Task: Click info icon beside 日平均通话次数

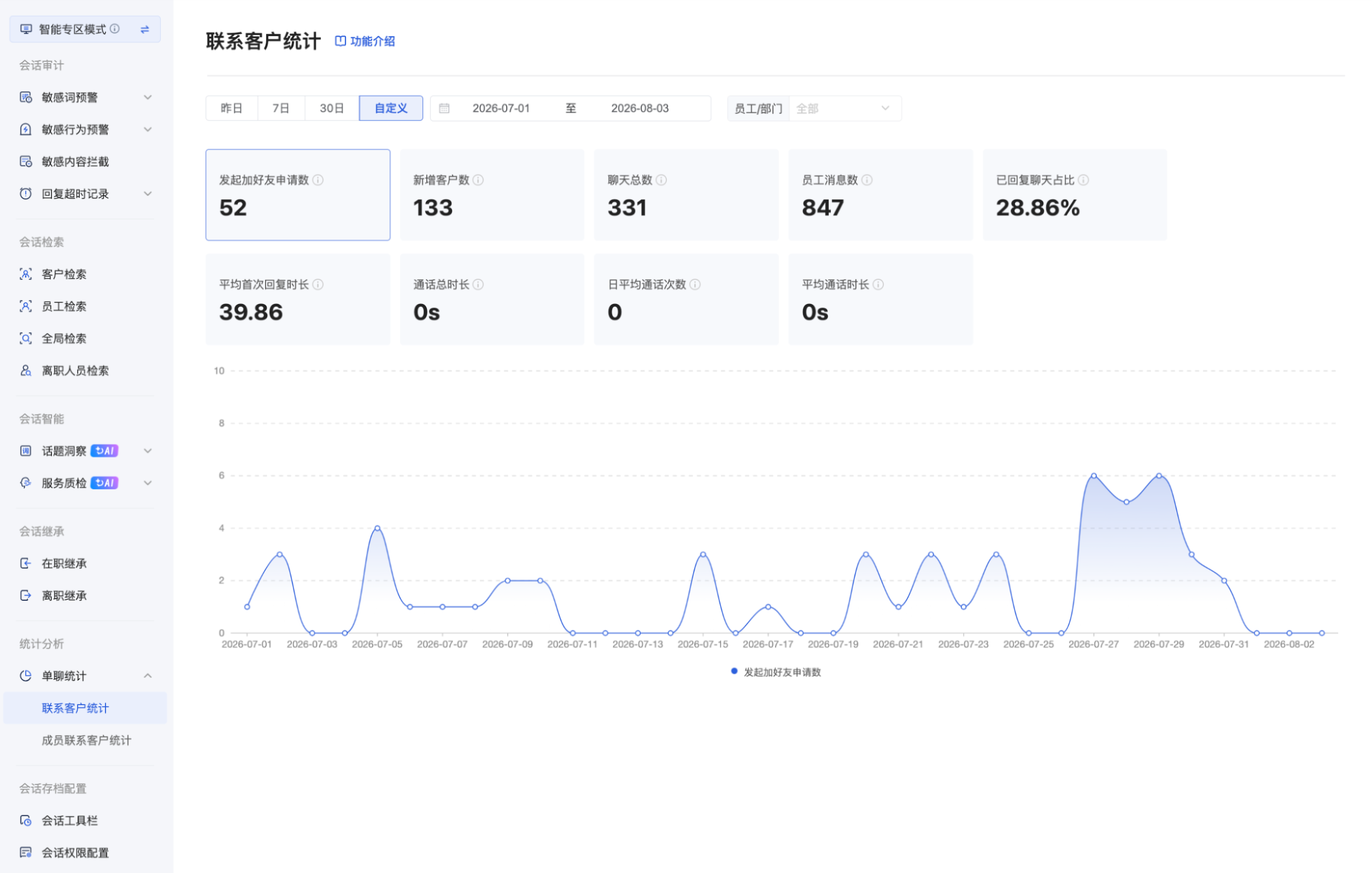Action: click(695, 284)
